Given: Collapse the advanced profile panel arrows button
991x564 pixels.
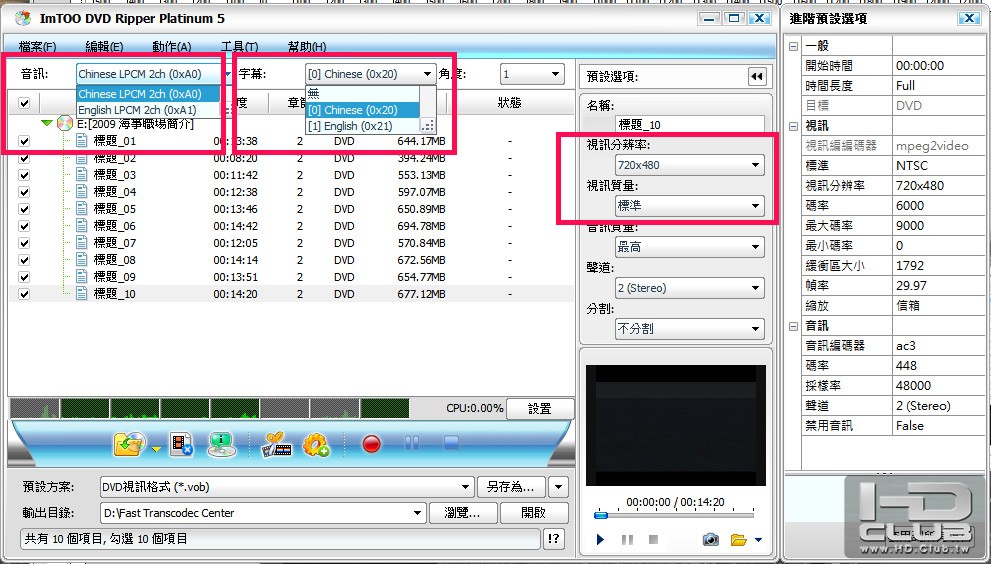Looking at the screenshot, I should [x=757, y=77].
